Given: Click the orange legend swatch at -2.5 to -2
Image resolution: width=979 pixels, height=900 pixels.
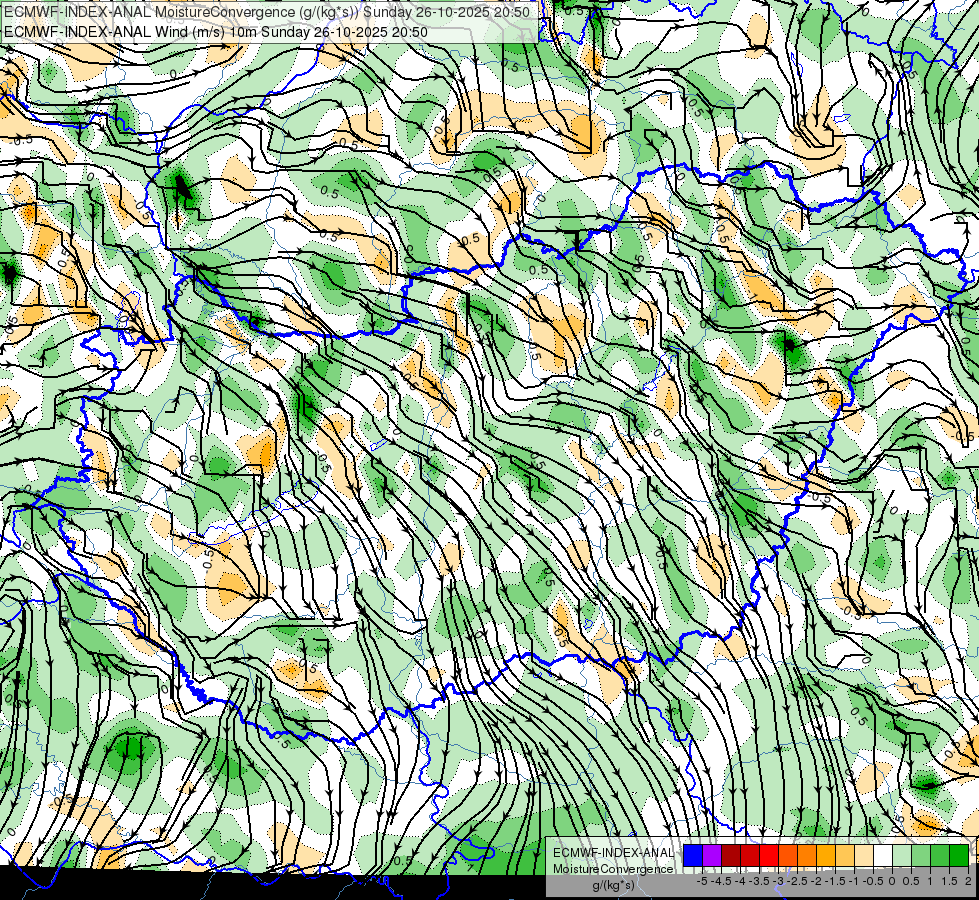Looking at the screenshot, I should pyautogui.click(x=807, y=855).
